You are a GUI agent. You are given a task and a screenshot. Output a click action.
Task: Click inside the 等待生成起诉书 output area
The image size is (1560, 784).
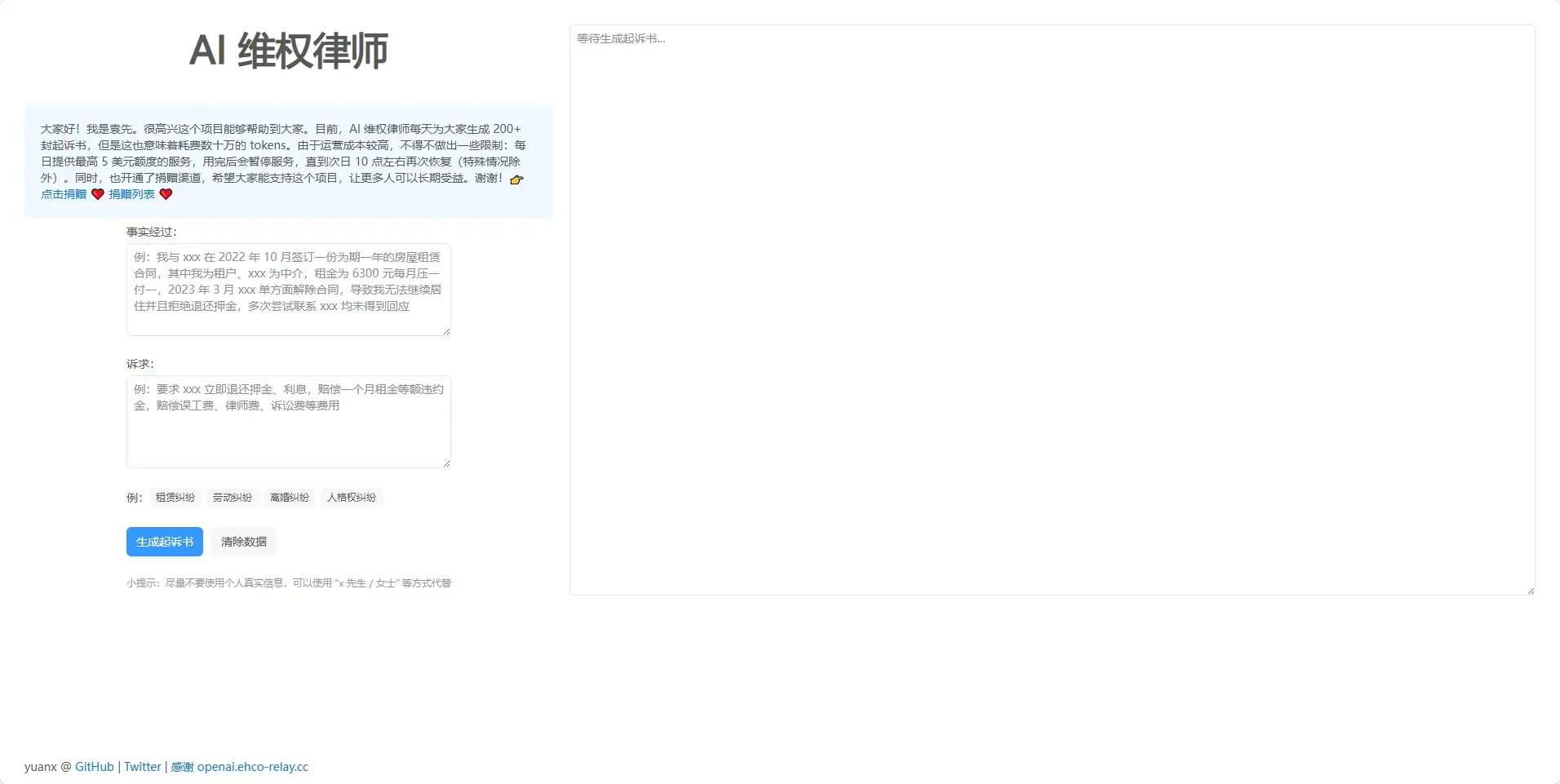click(1052, 310)
